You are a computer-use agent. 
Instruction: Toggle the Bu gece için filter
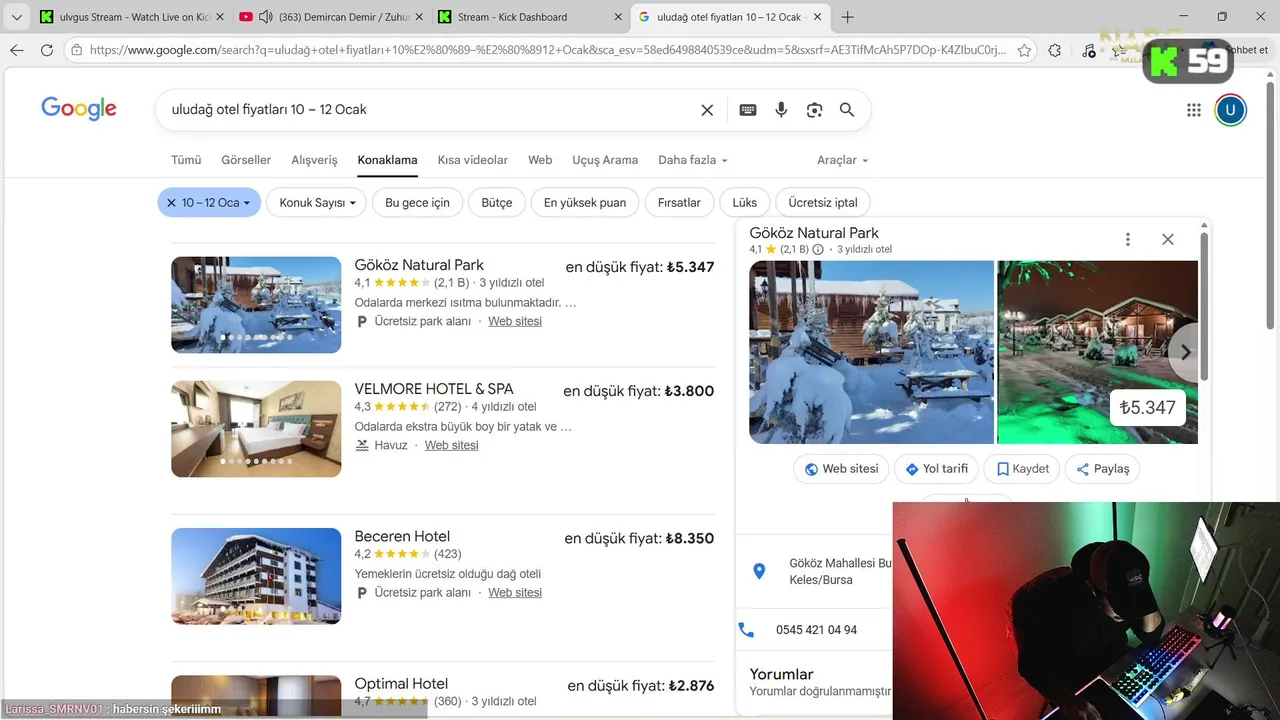click(417, 202)
